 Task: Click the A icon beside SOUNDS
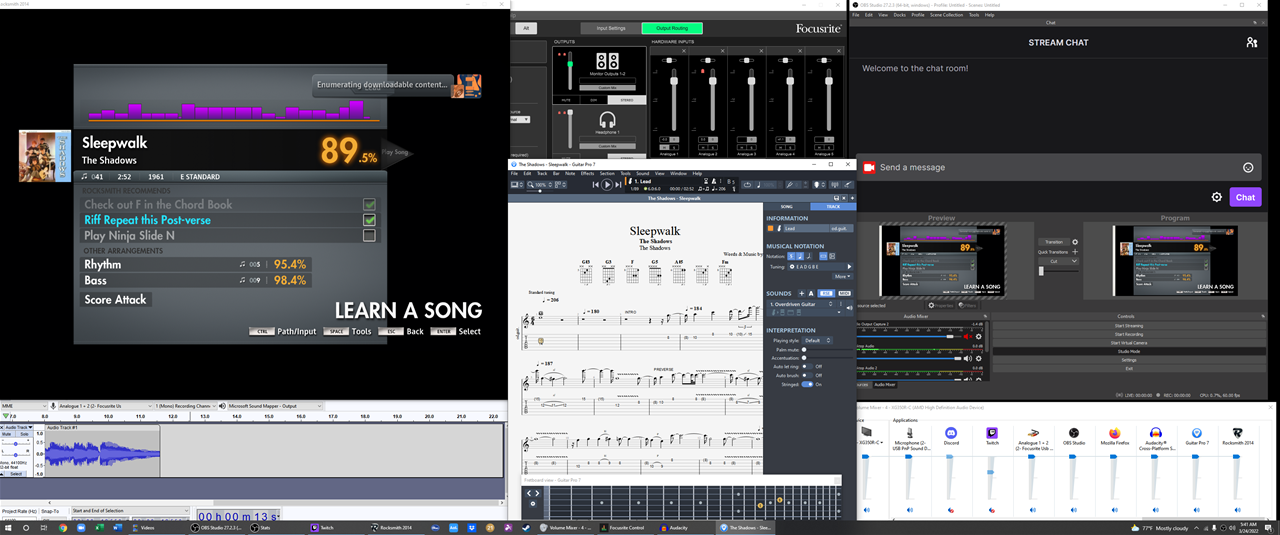click(x=811, y=293)
